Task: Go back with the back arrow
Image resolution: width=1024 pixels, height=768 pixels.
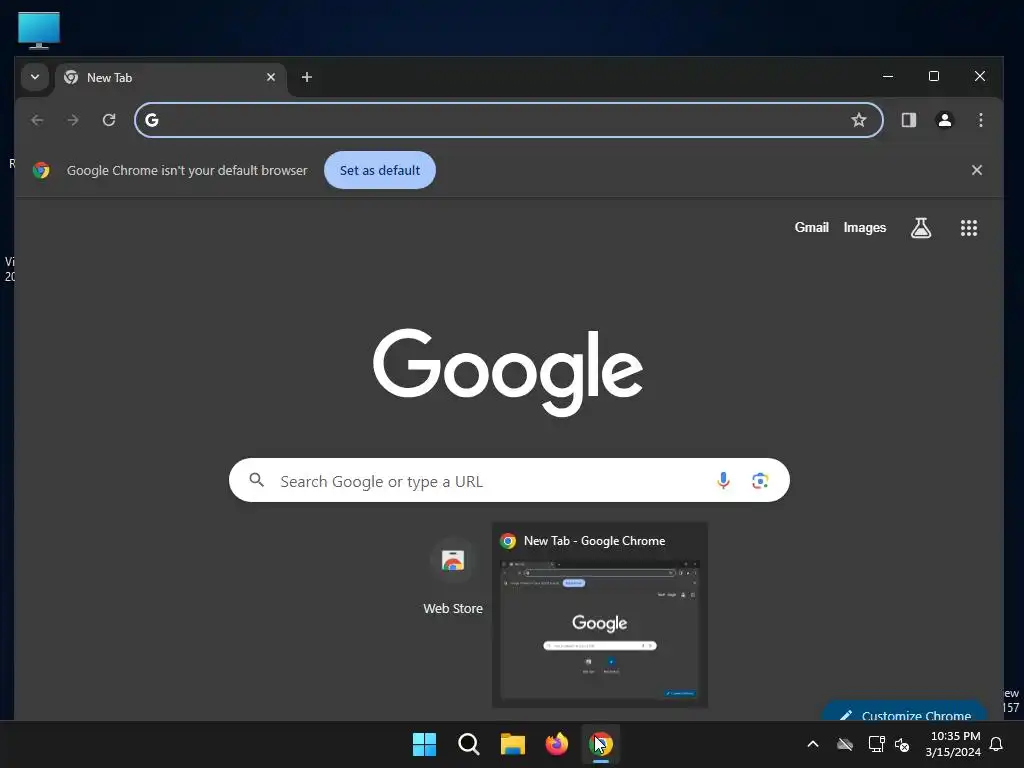Action: 37,120
